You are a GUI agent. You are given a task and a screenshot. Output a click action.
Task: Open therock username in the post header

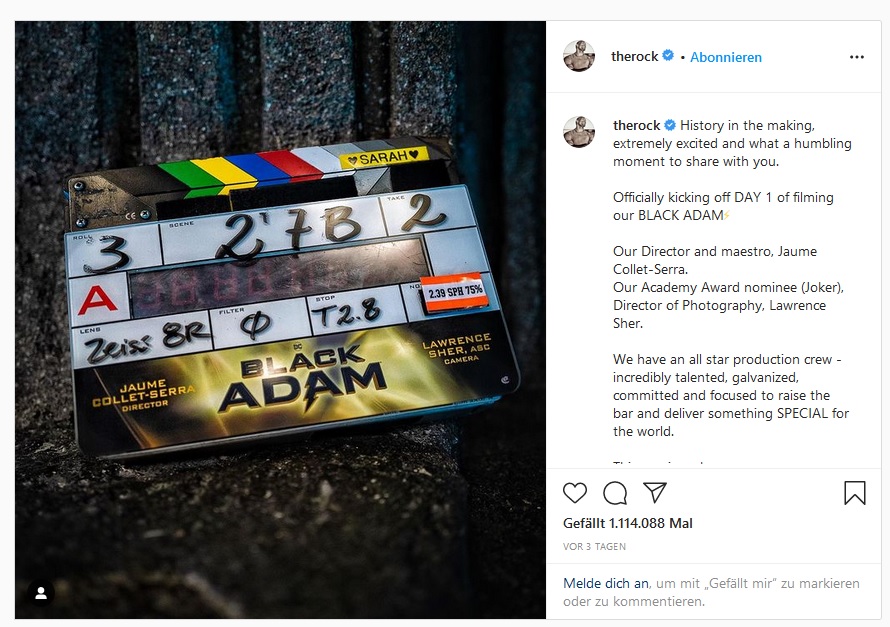(x=634, y=56)
